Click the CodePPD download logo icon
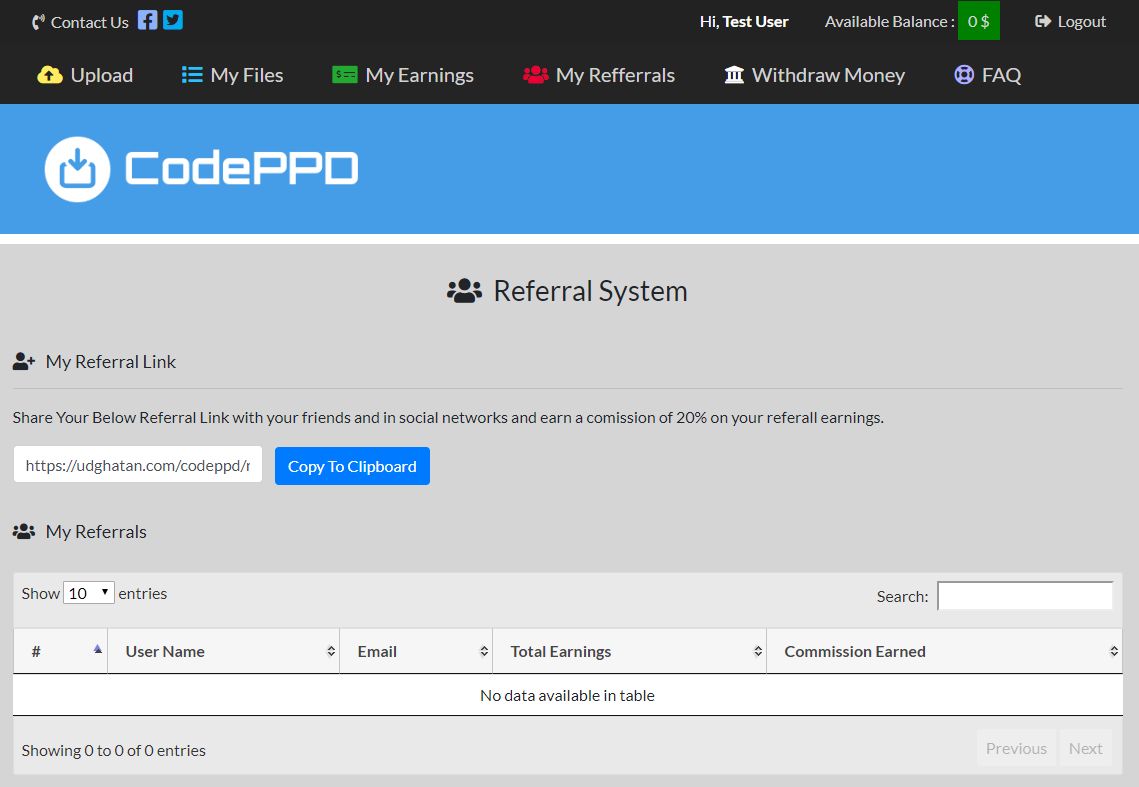Screen dimensions: 1139x787 [77, 169]
